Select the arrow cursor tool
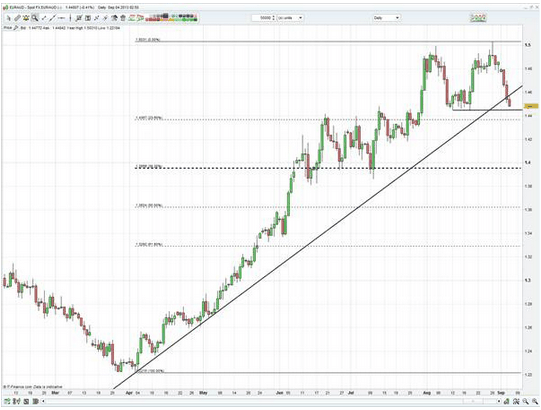 click(x=9, y=18)
